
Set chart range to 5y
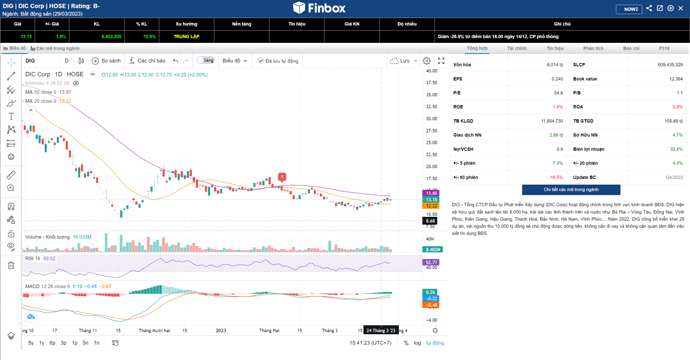(30, 343)
